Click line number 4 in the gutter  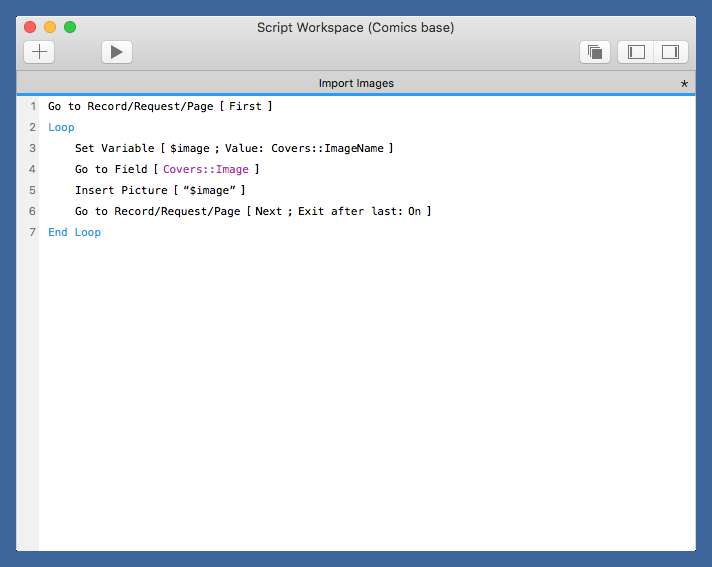[32, 169]
